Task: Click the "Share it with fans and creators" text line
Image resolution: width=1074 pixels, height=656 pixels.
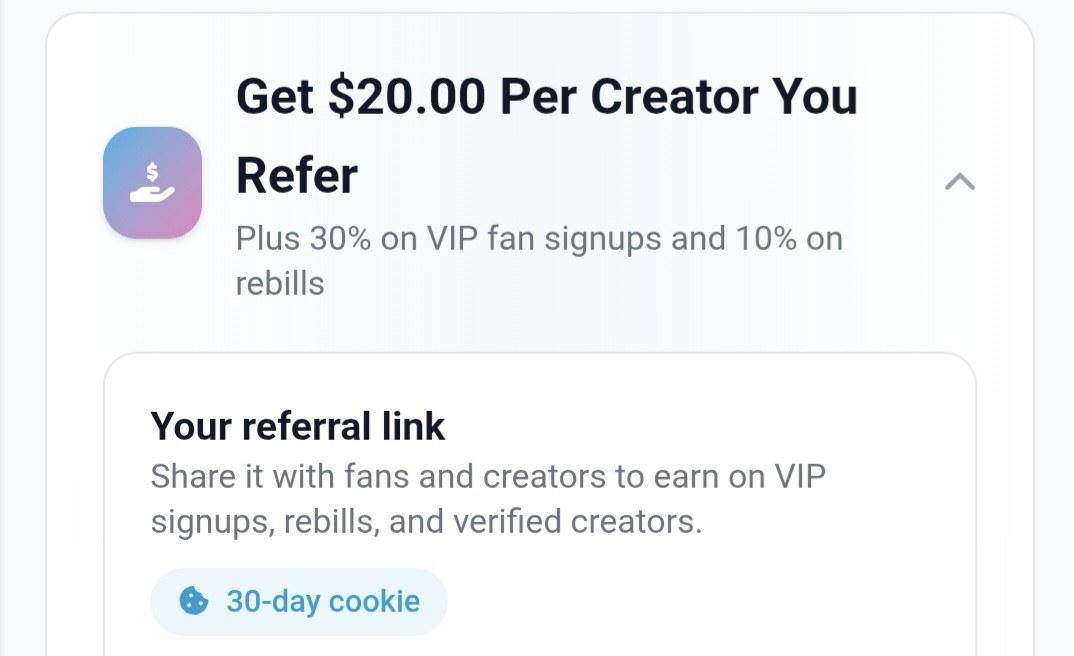Action: [488, 476]
